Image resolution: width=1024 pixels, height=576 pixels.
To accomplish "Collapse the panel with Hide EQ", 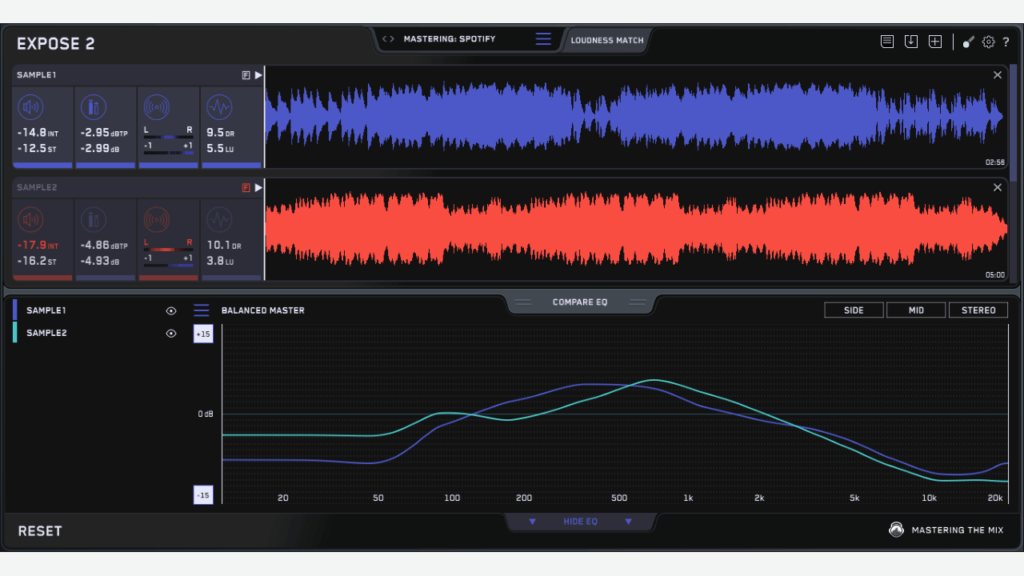I will 581,521.
